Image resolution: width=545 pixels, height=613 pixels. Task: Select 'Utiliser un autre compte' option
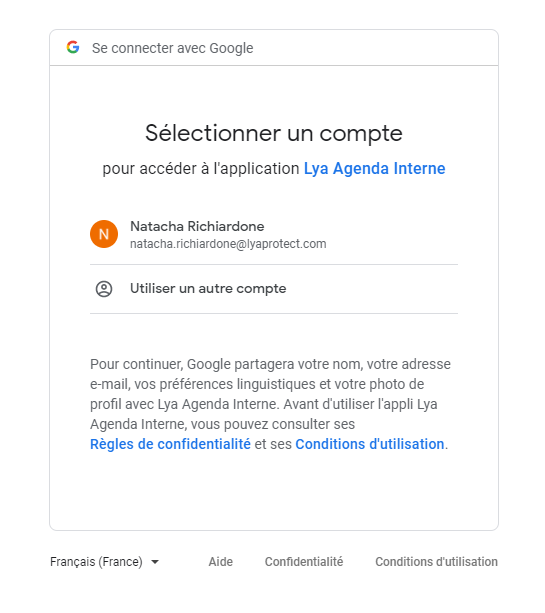(274, 289)
